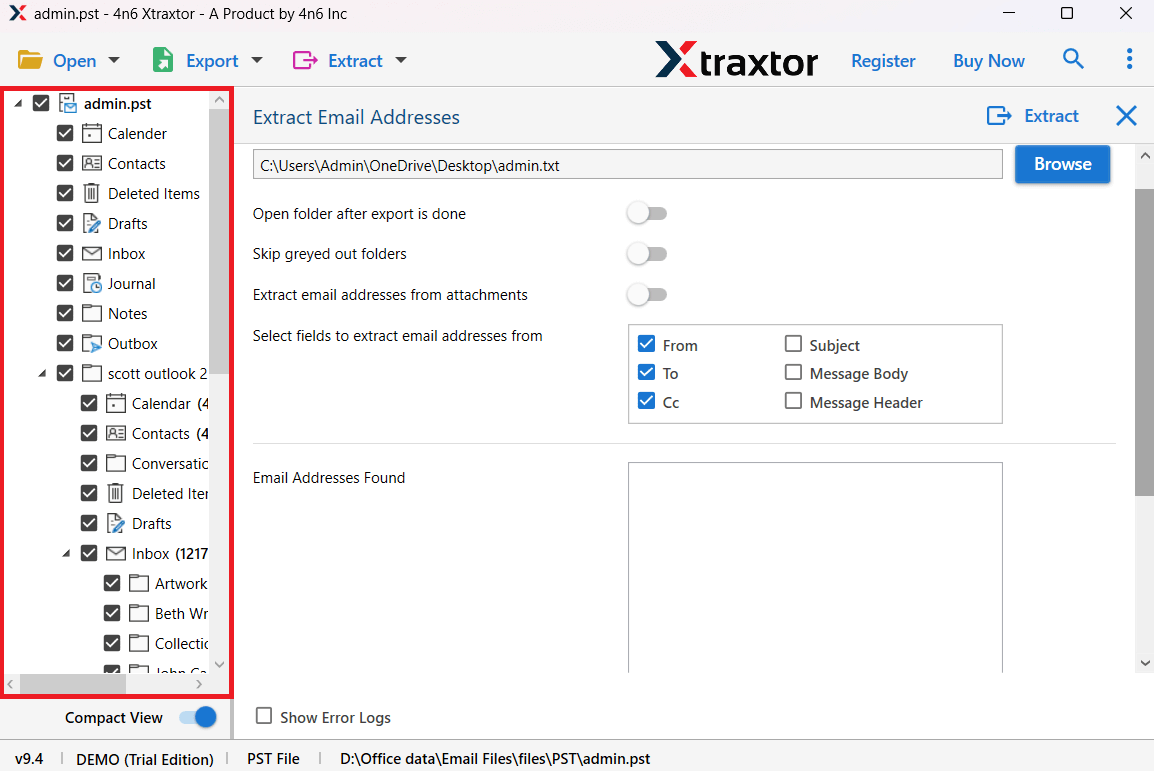Click the green Export file icon
This screenshot has height=771, width=1154.
coord(163,60)
